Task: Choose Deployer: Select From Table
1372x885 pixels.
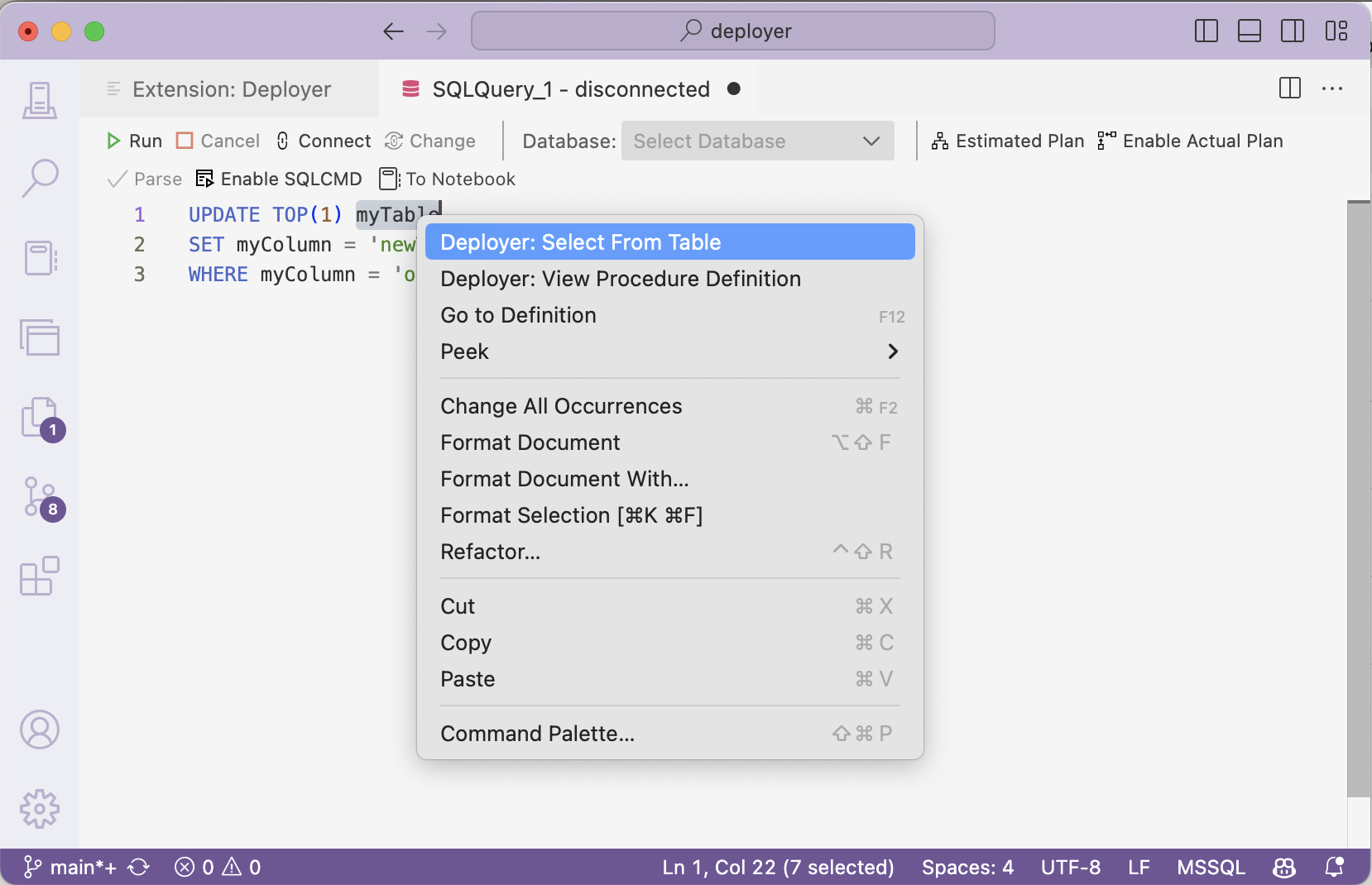Action: (x=669, y=242)
